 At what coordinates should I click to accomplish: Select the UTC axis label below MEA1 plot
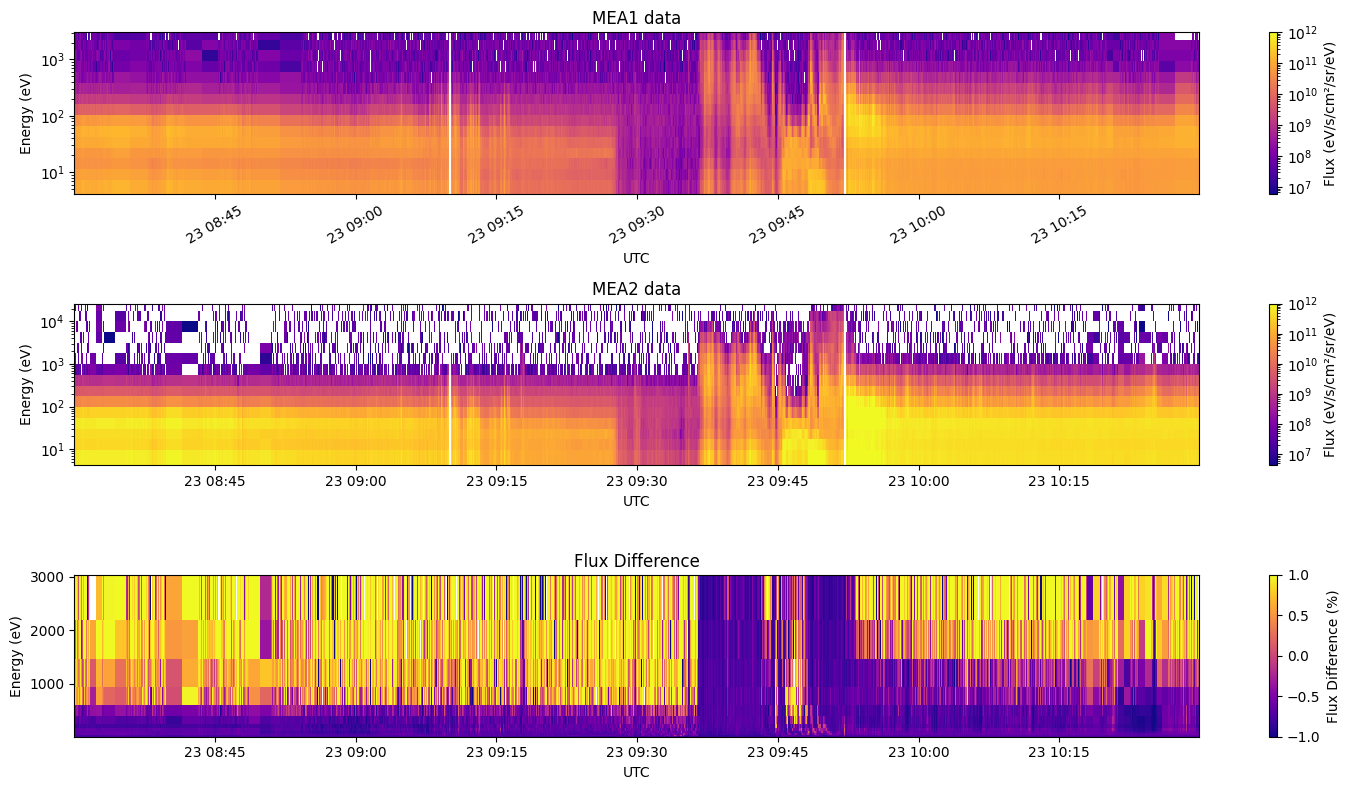pyautogui.click(x=636, y=258)
